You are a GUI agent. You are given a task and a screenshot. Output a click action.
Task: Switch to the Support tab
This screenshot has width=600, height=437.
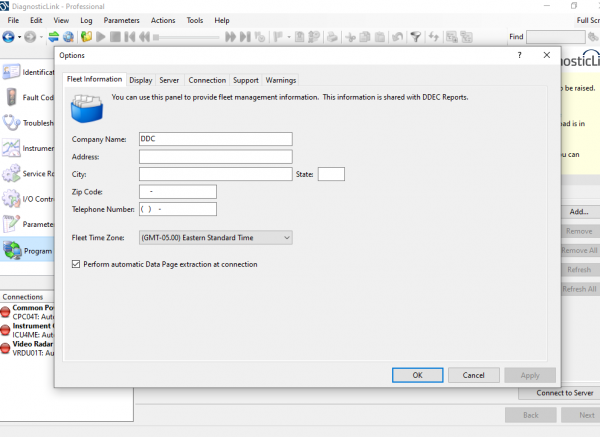pyautogui.click(x=246, y=80)
